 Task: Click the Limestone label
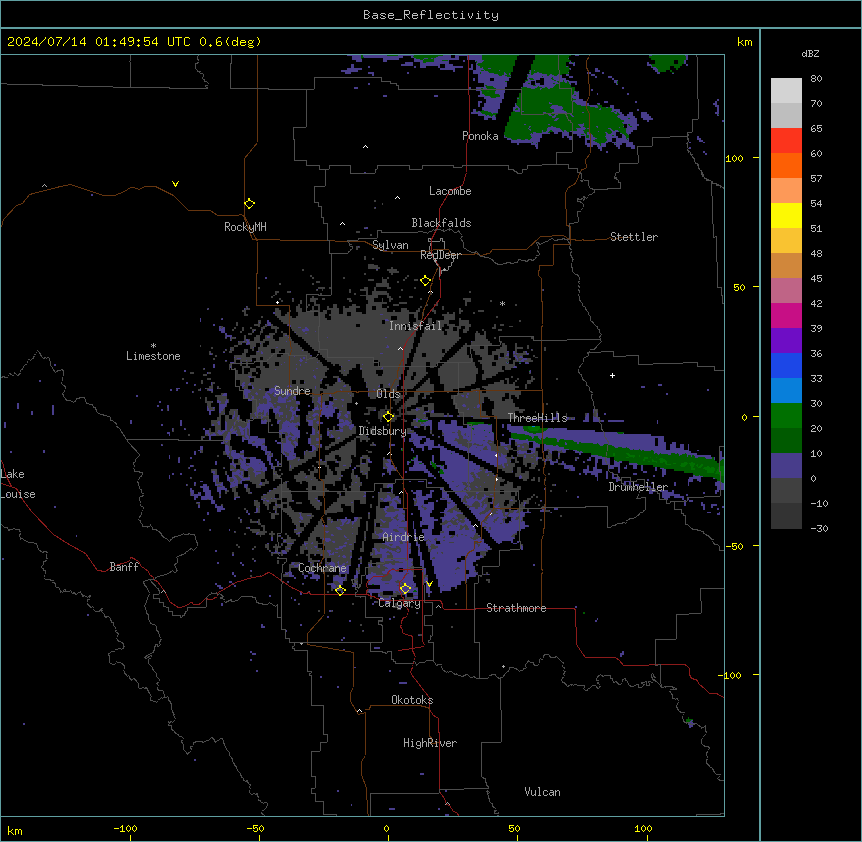(x=153, y=356)
